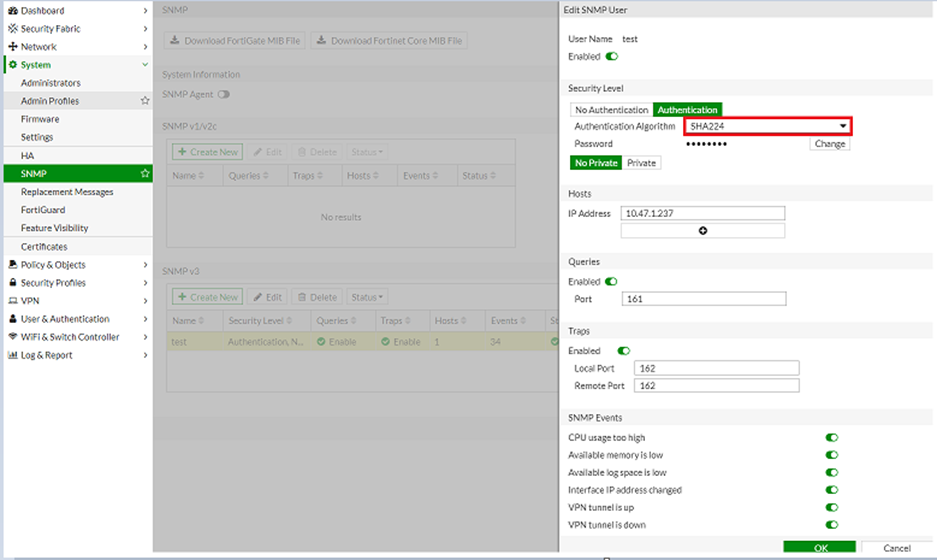Click the System gear icon in sidebar

pos(13,65)
